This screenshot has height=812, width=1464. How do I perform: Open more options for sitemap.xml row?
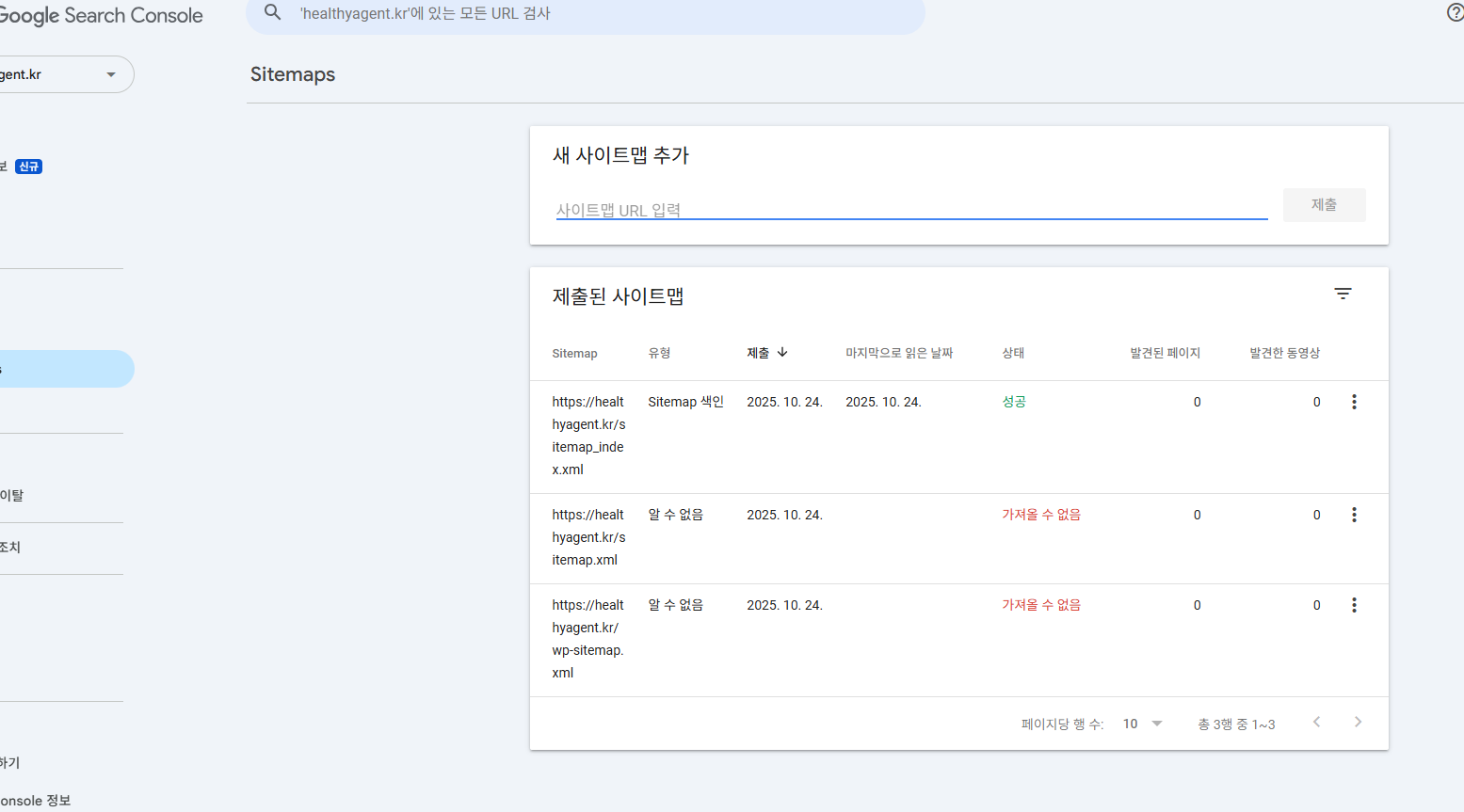tap(1354, 515)
